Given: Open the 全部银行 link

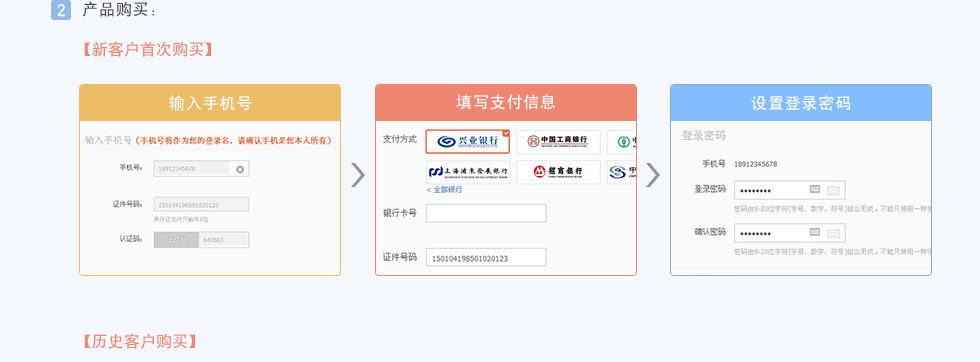Looking at the screenshot, I should coord(444,189).
